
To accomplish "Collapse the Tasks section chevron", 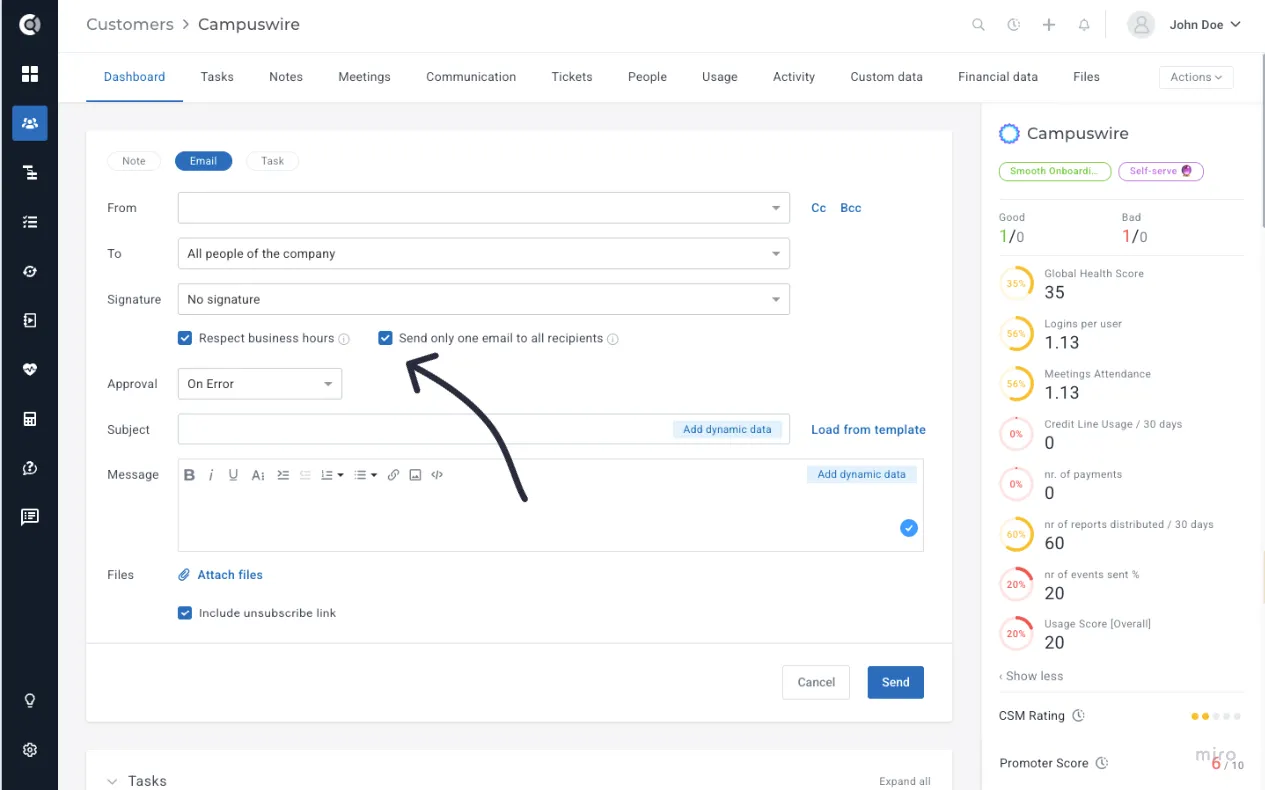I will click(112, 781).
